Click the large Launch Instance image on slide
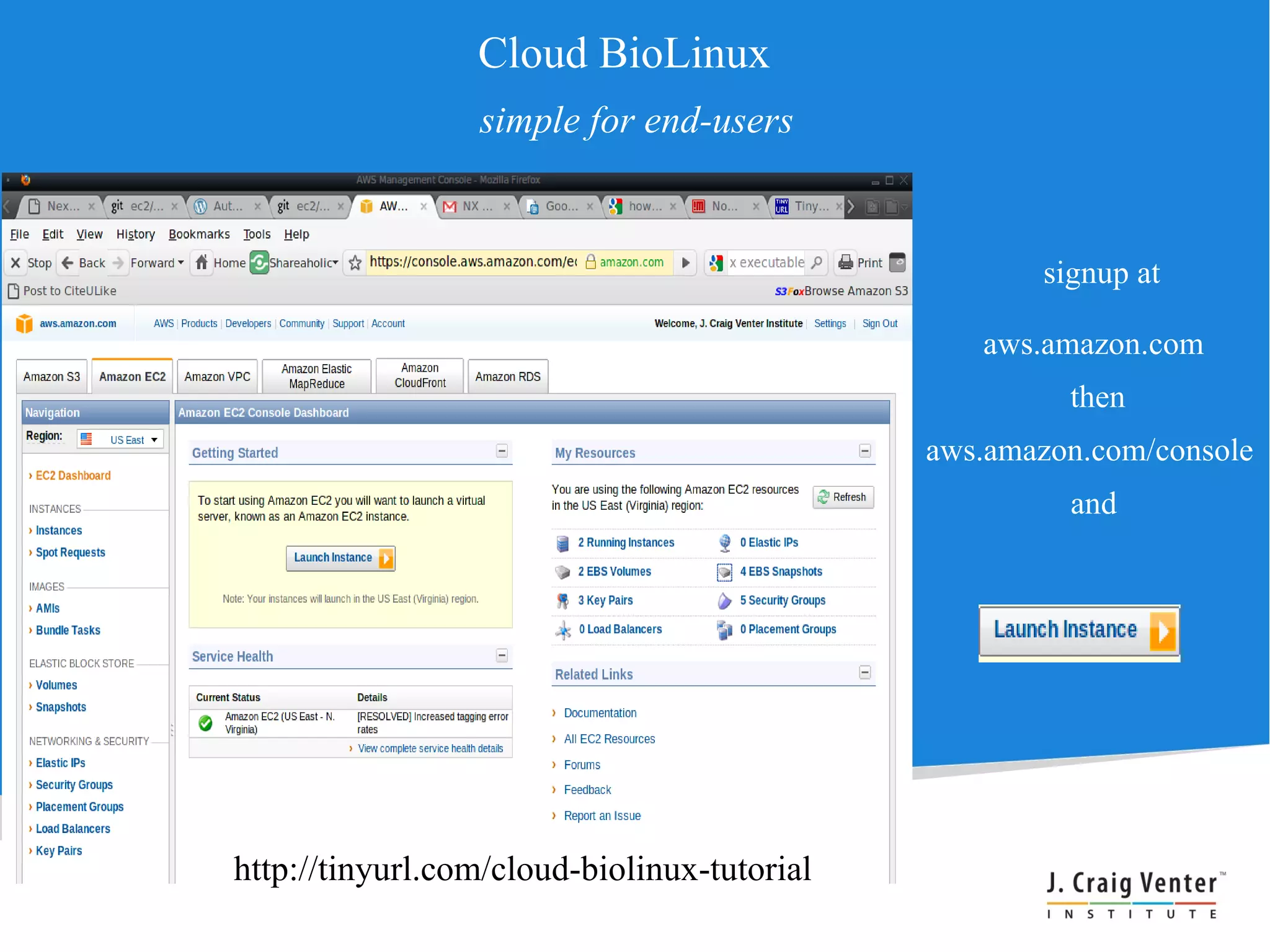The width and height of the screenshot is (1270, 952). point(1079,633)
